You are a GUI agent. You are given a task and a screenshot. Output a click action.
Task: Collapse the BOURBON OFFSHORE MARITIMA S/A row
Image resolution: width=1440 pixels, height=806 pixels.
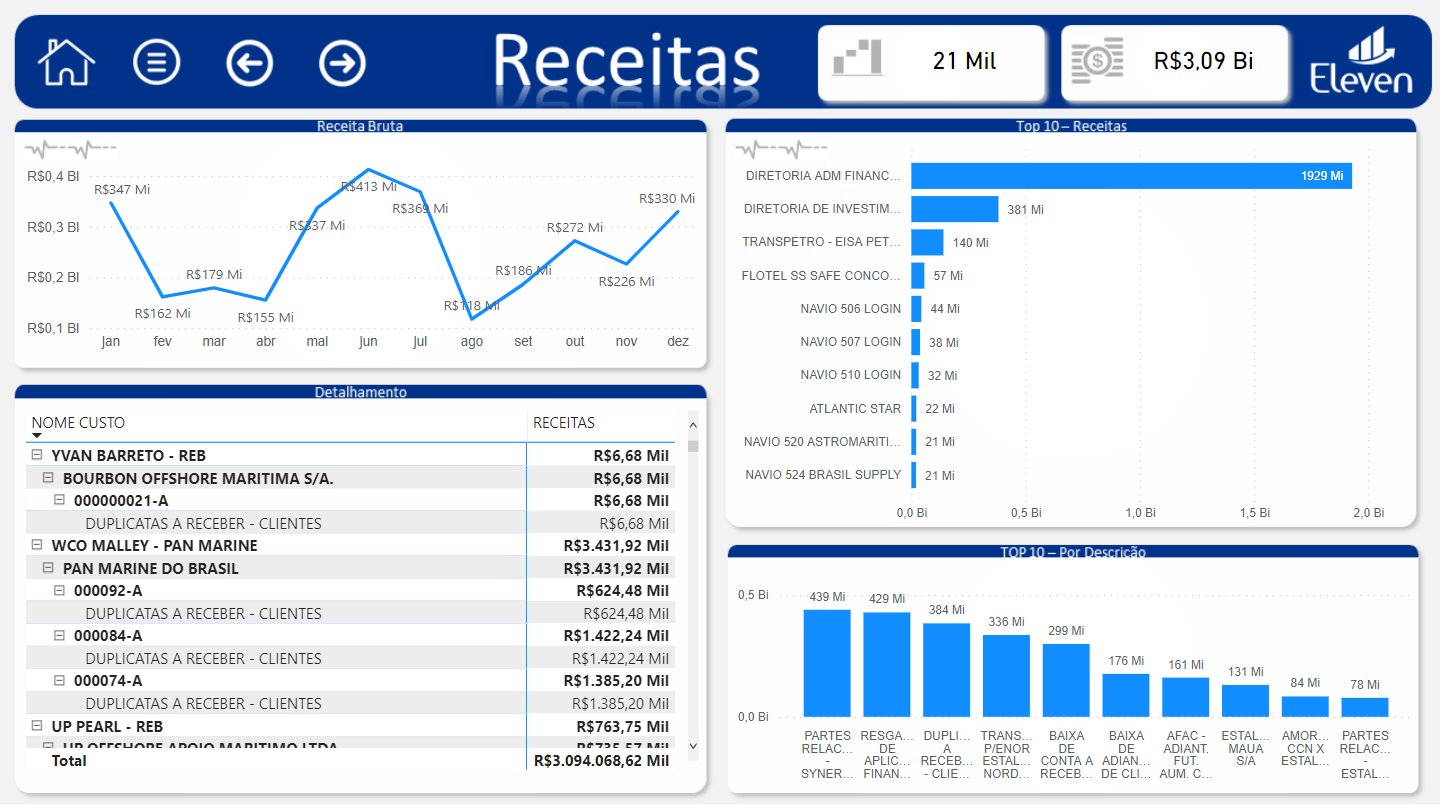48,477
